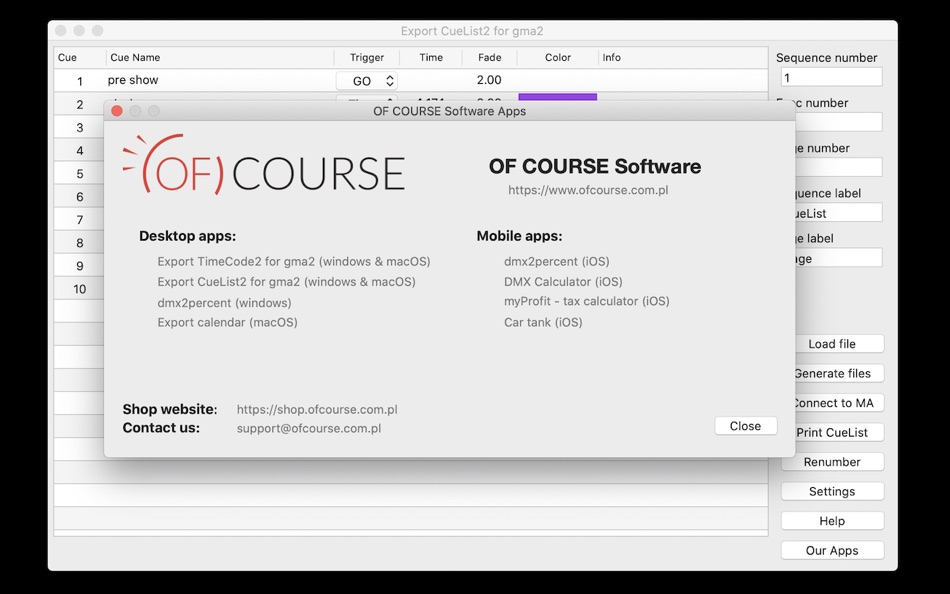
Task: Click Print CueList button
Action: 839,432
